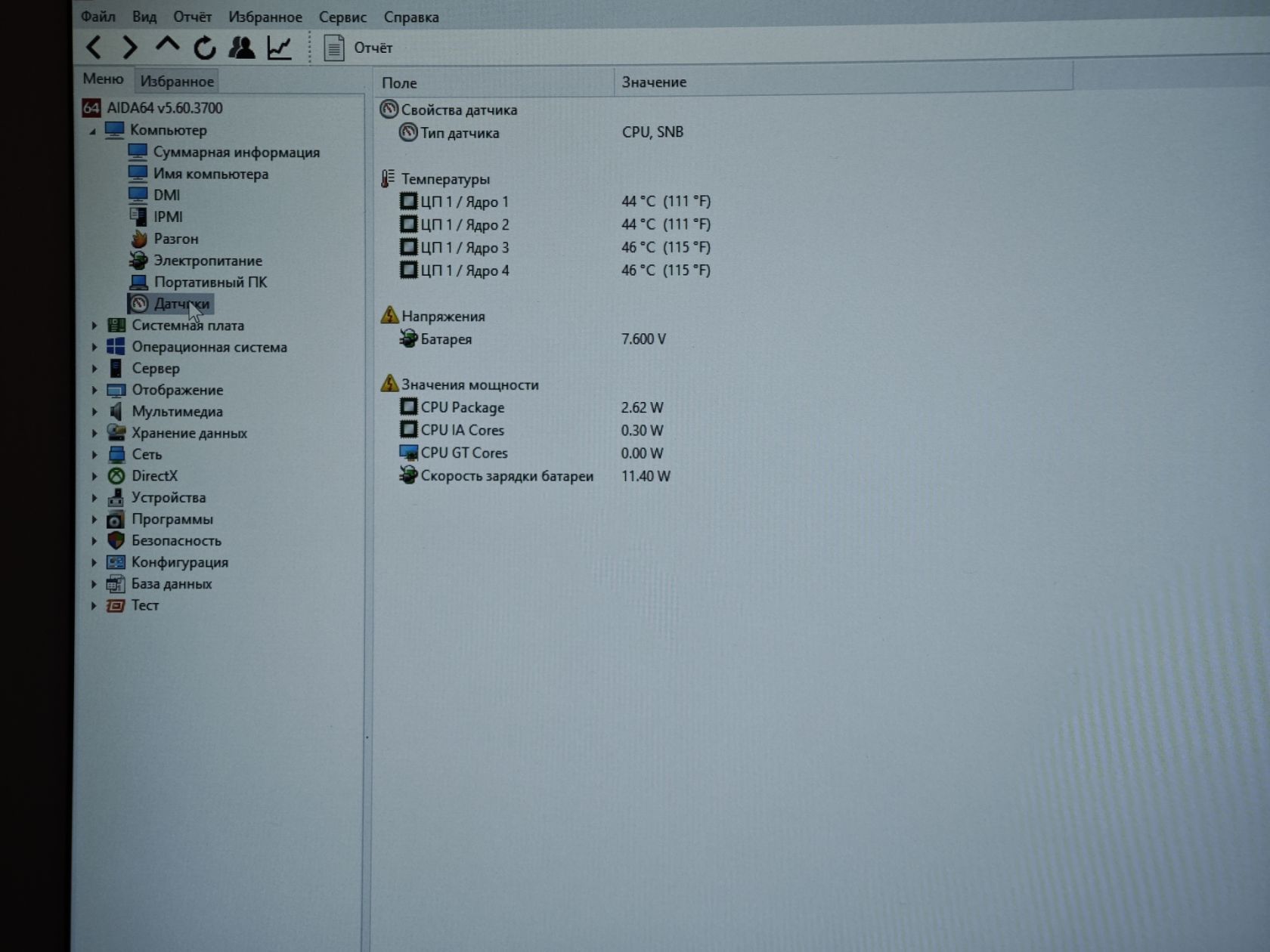Expand the Операционная система node
Viewport: 1270px width, 952px height.
point(94,347)
